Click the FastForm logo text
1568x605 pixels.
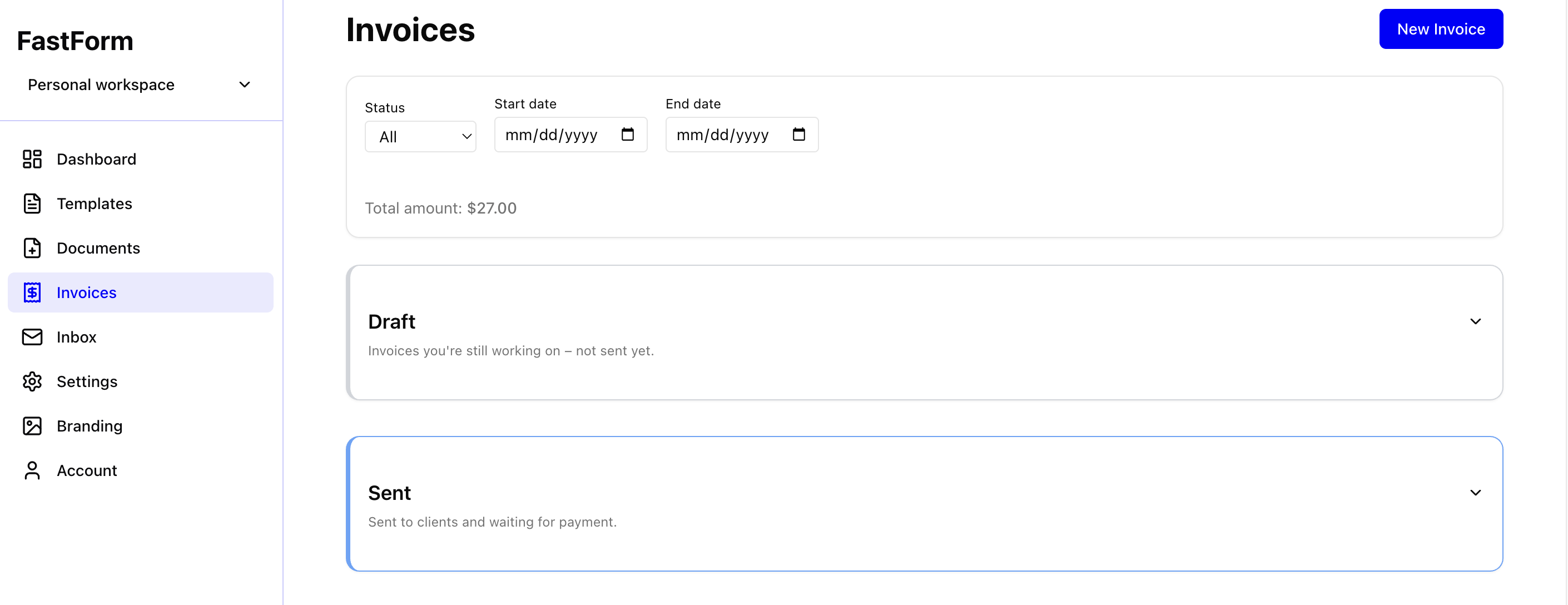pos(75,41)
